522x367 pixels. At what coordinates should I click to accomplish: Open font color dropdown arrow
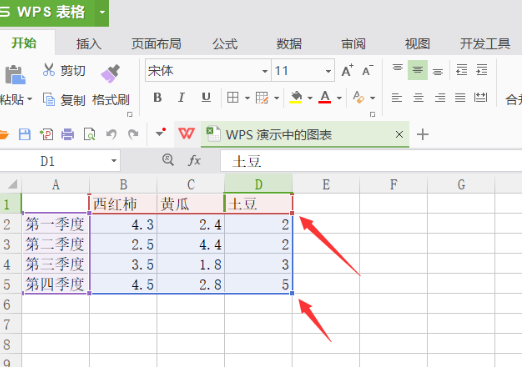[339, 98]
